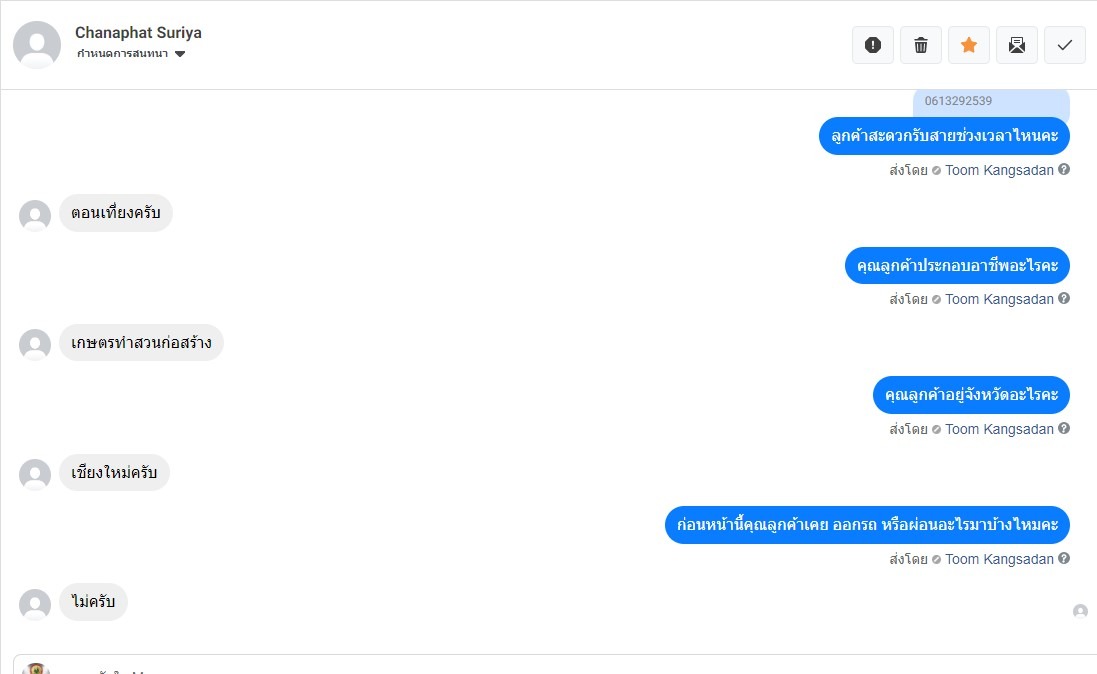Click the Chanaphat Suriya name heading
The width and height of the screenshot is (1097, 674).
pyautogui.click(x=138, y=33)
